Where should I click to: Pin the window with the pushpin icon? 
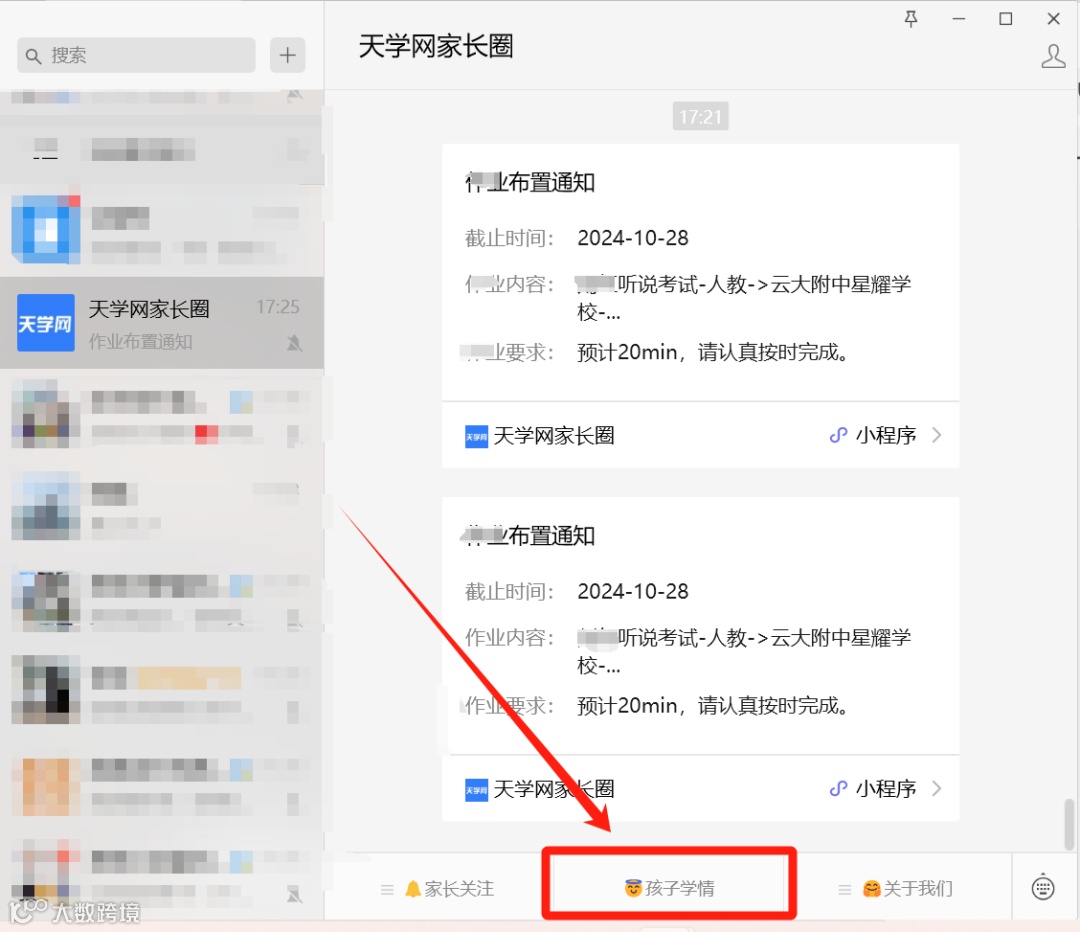911,19
